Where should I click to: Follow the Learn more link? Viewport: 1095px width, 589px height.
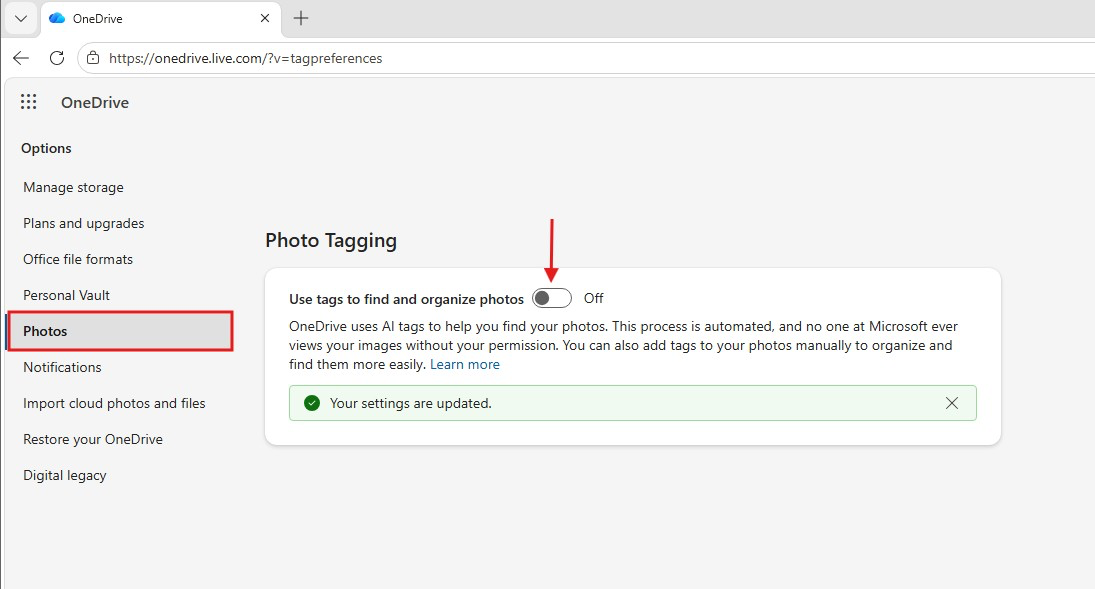coord(464,365)
